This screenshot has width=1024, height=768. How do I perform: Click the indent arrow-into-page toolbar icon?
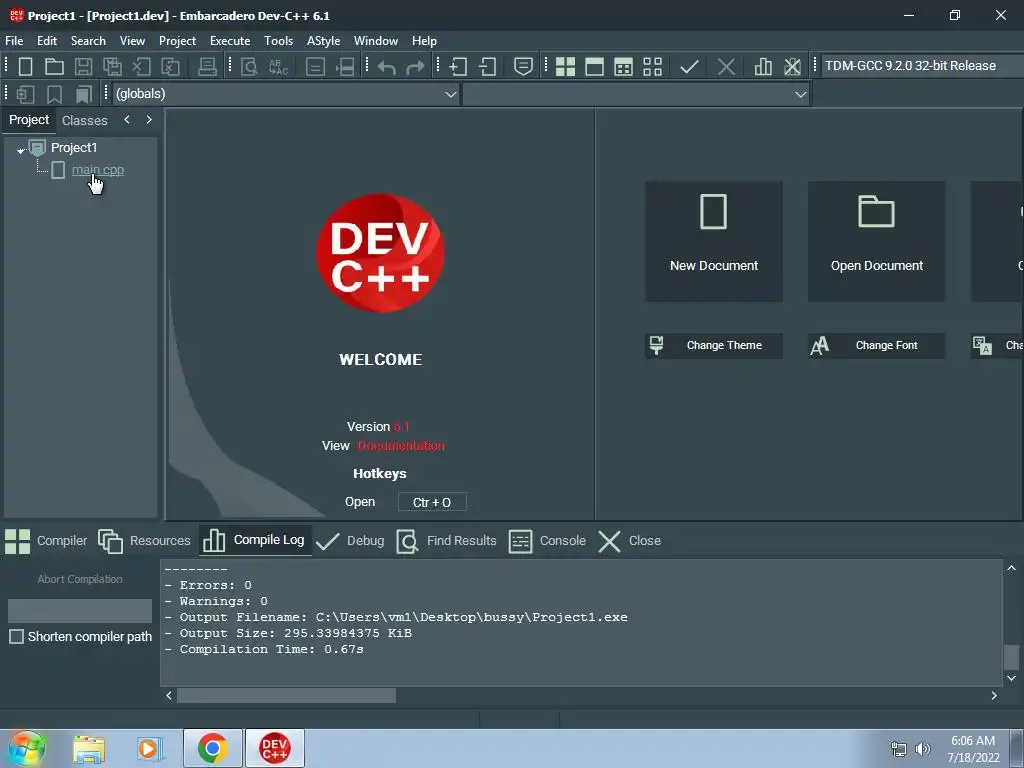coord(458,67)
